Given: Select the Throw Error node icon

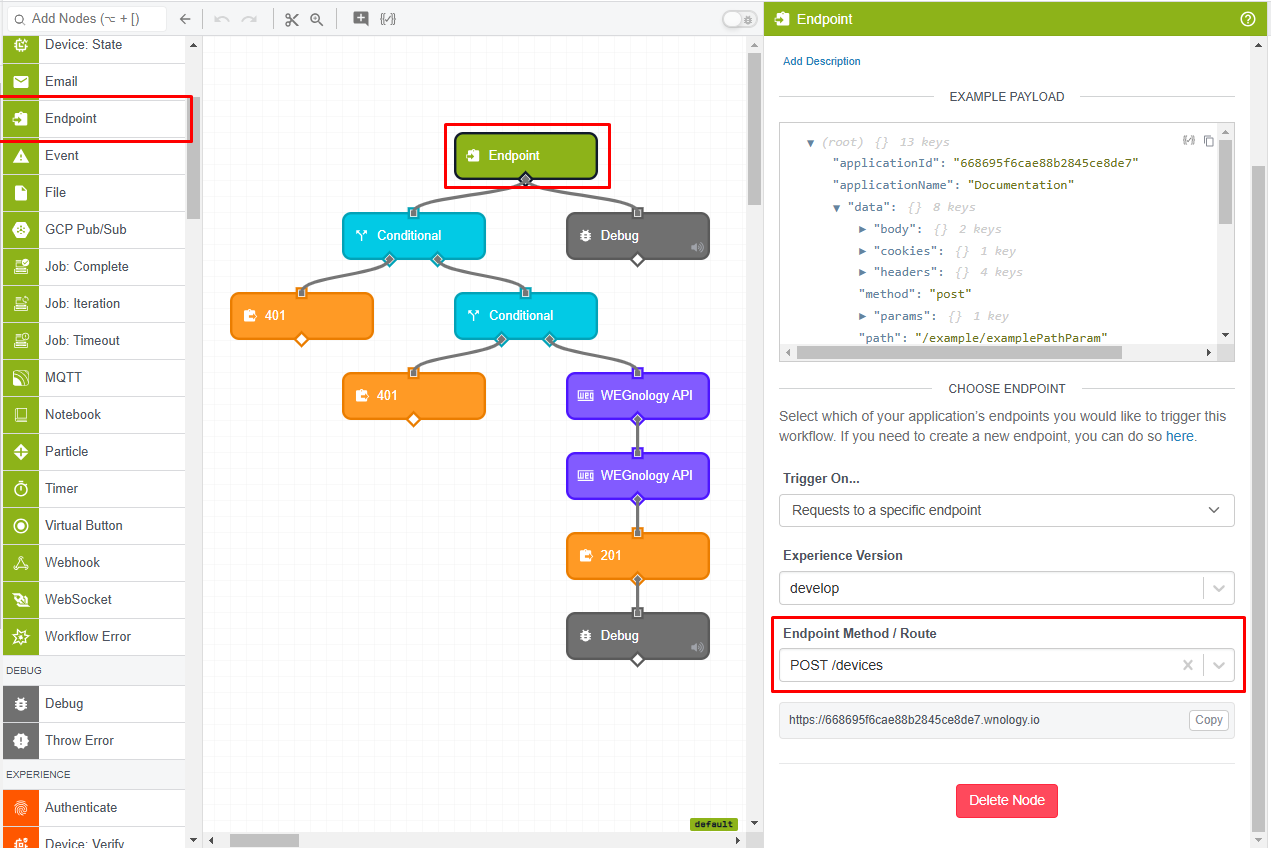Looking at the screenshot, I should tap(20, 740).
